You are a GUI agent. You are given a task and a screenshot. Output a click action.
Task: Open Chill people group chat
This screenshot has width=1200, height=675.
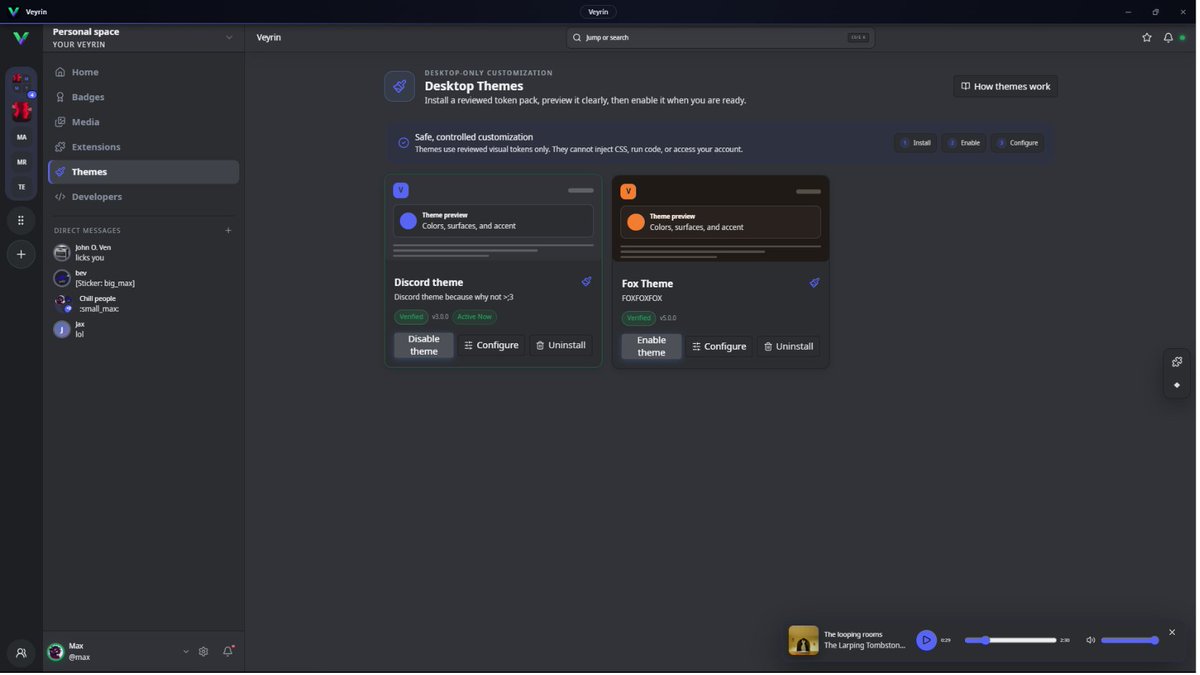click(143, 304)
